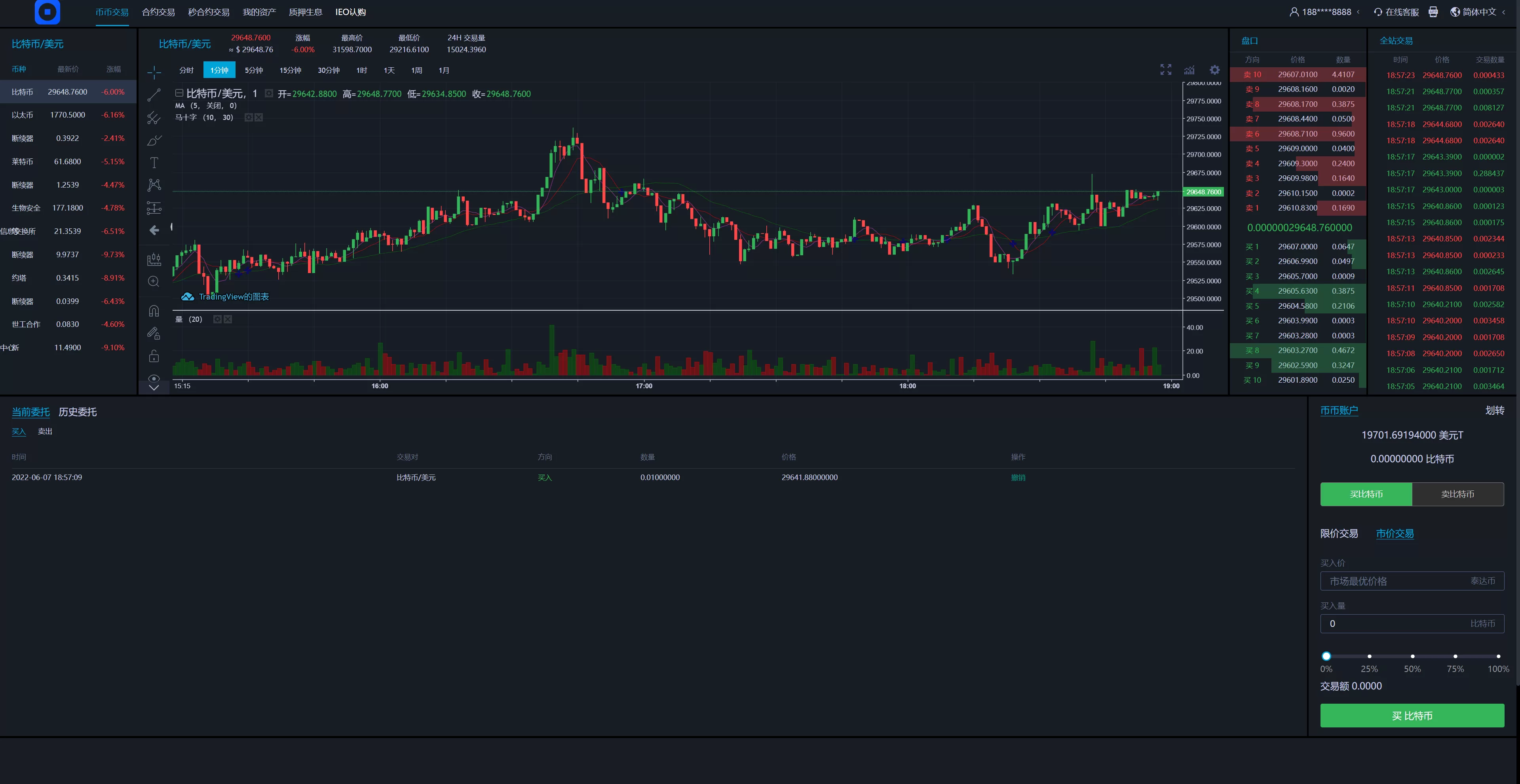Collapse the 比特币/美元 chart legend
This screenshot has height=784, width=1520.
coord(179,93)
